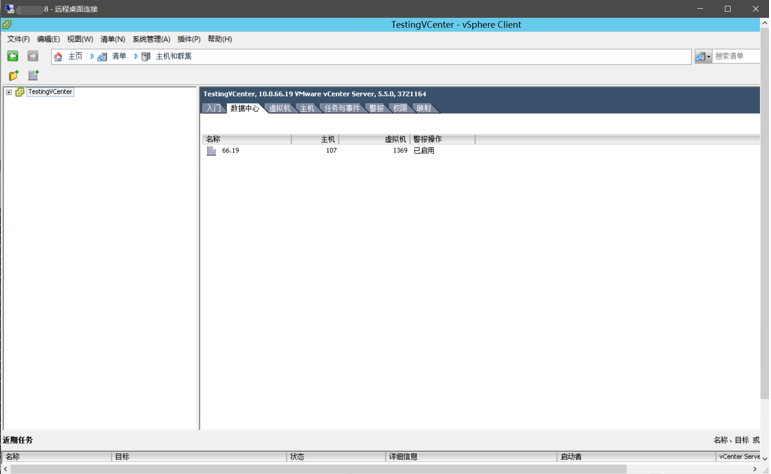Click the bottom horizontal scrollbar
This screenshot has height=474, width=771.
click(x=318, y=468)
